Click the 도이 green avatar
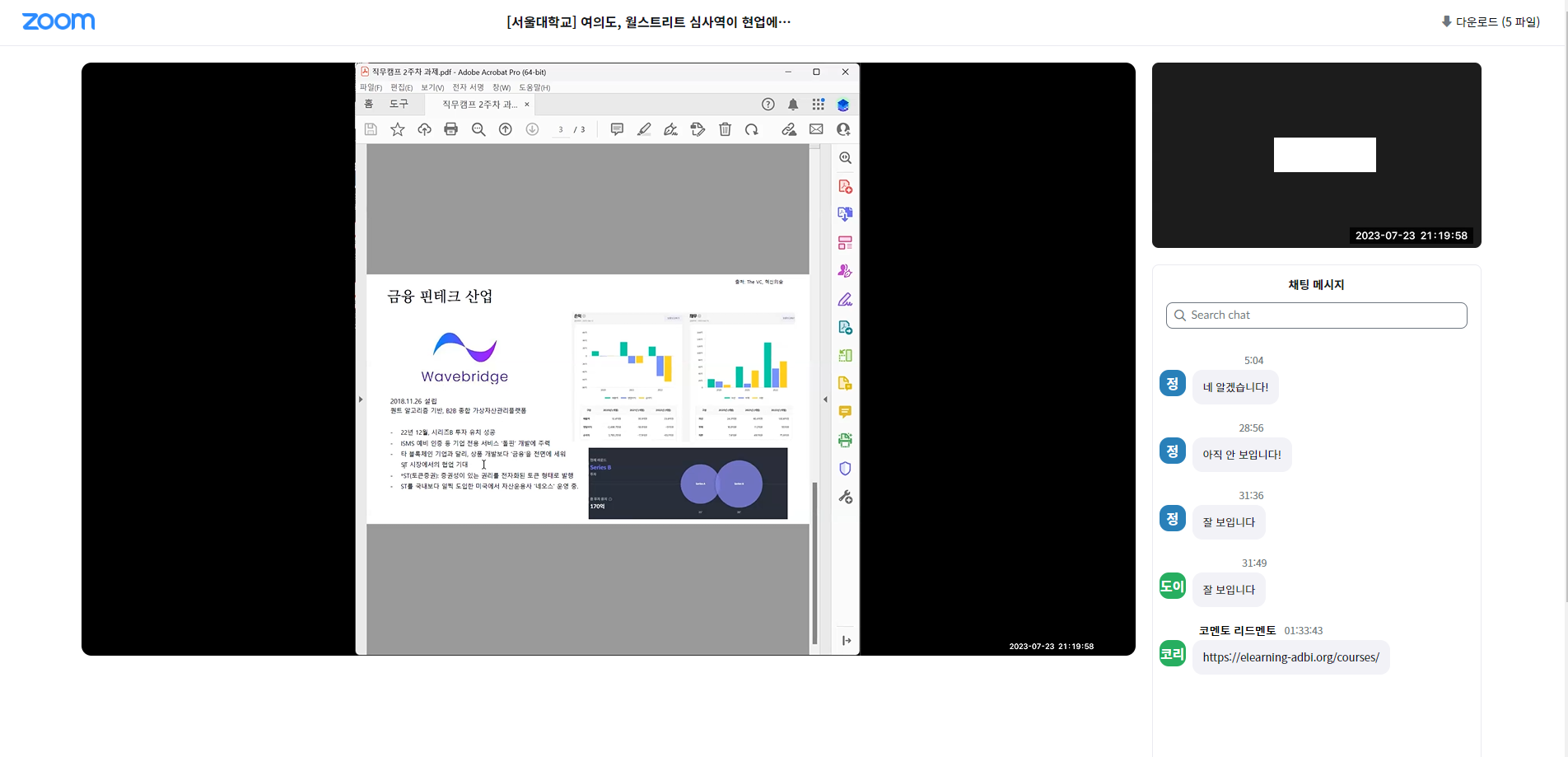The image size is (1568, 757). click(x=1173, y=586)
